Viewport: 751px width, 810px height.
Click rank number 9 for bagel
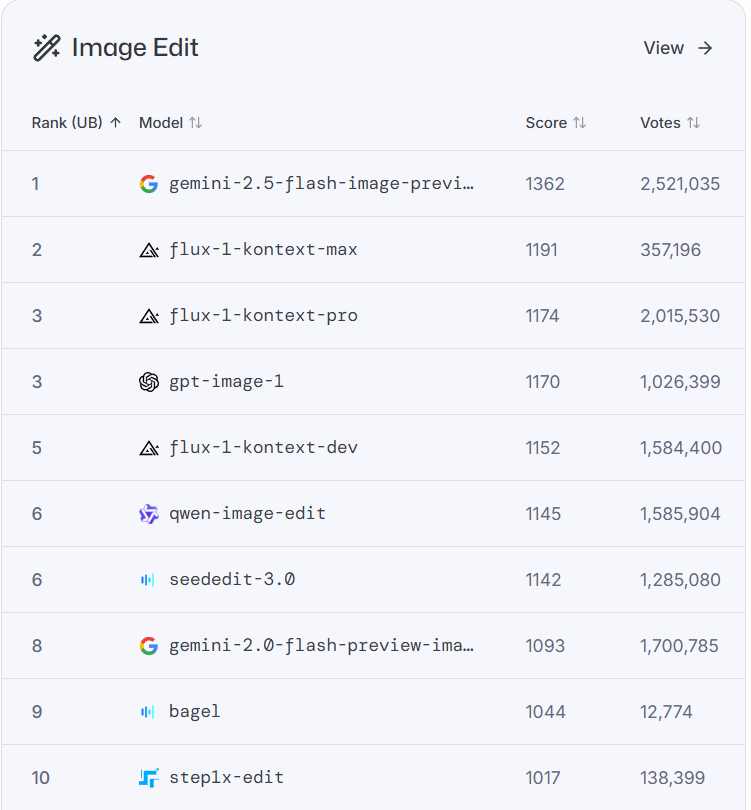pyautogui.click(x=37, y=712)
